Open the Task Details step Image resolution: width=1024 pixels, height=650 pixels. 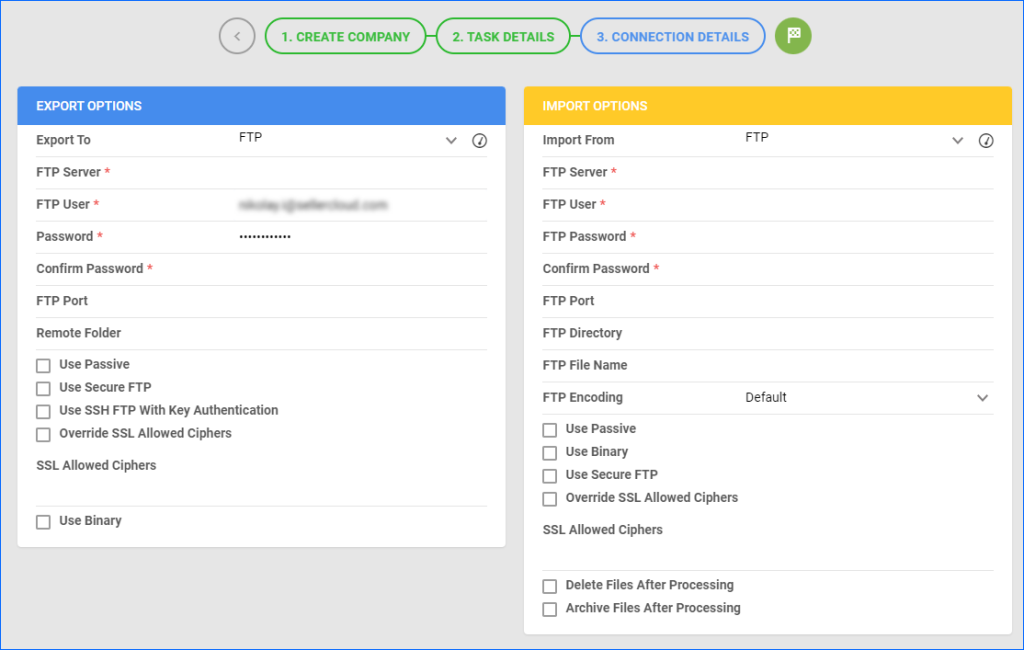503,36
